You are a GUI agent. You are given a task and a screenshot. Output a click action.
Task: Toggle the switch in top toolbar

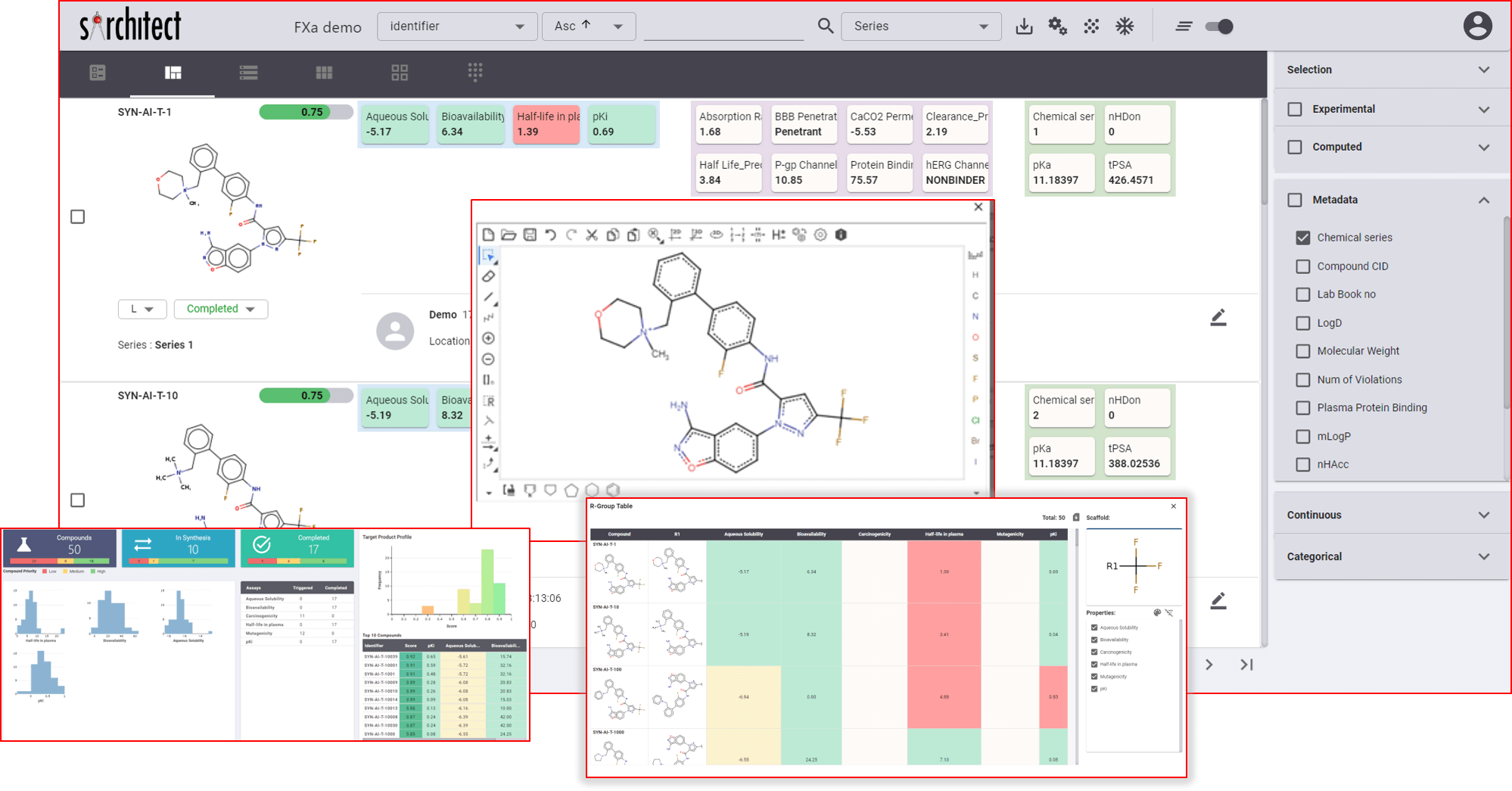1218,26
